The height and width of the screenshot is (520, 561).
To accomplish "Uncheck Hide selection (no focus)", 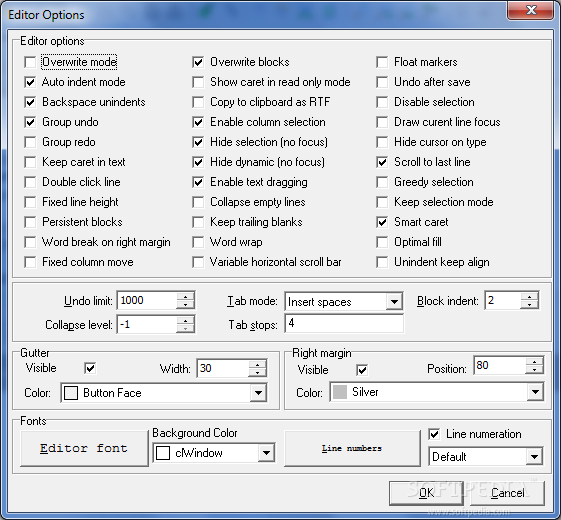I will pos(198,142).
